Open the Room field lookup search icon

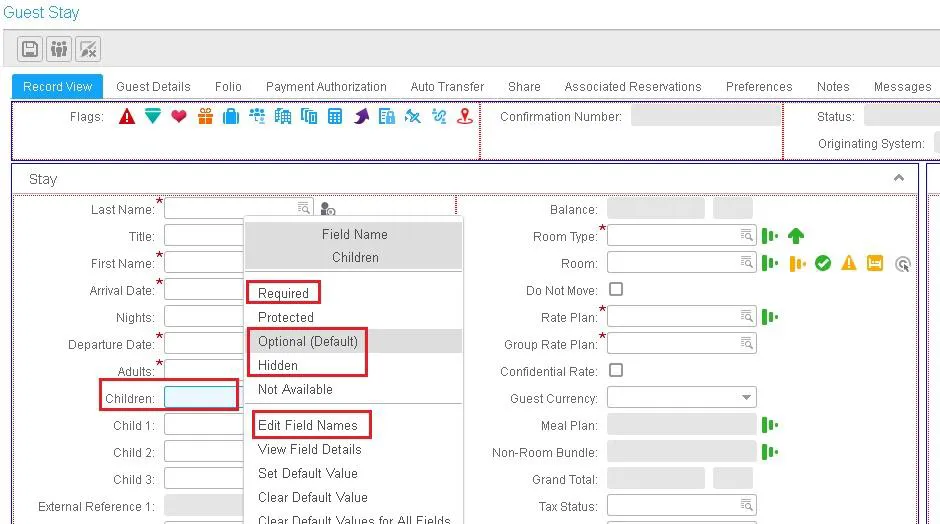pos(746,262)
